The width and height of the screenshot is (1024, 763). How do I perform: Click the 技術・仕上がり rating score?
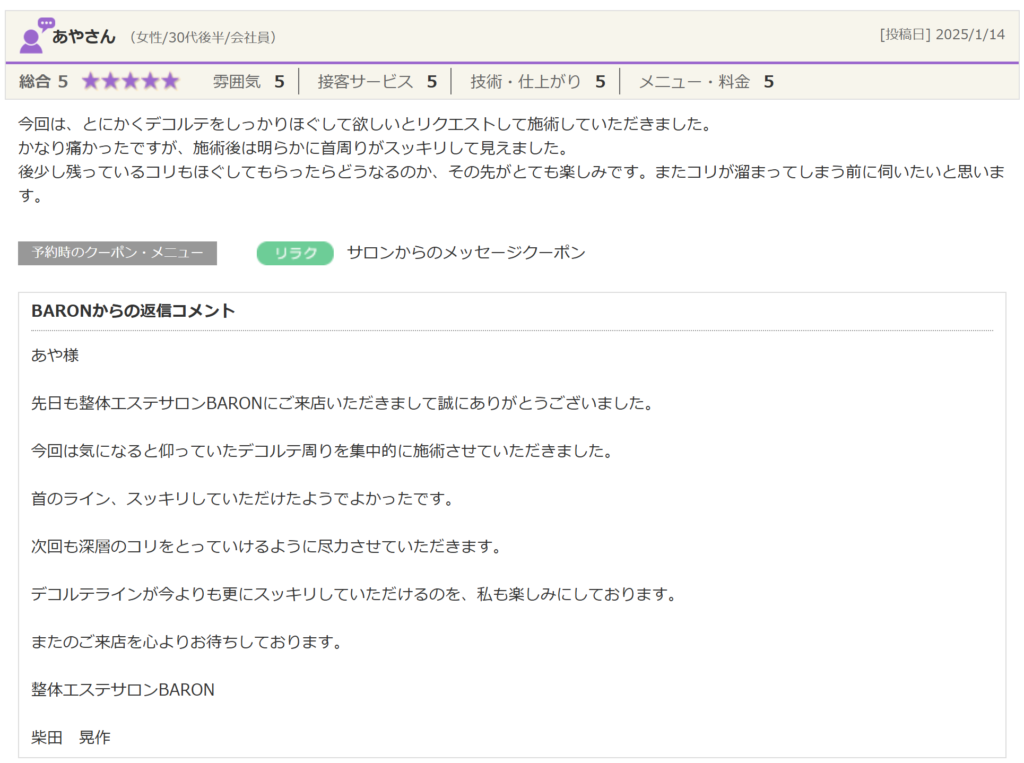(538, 82)
